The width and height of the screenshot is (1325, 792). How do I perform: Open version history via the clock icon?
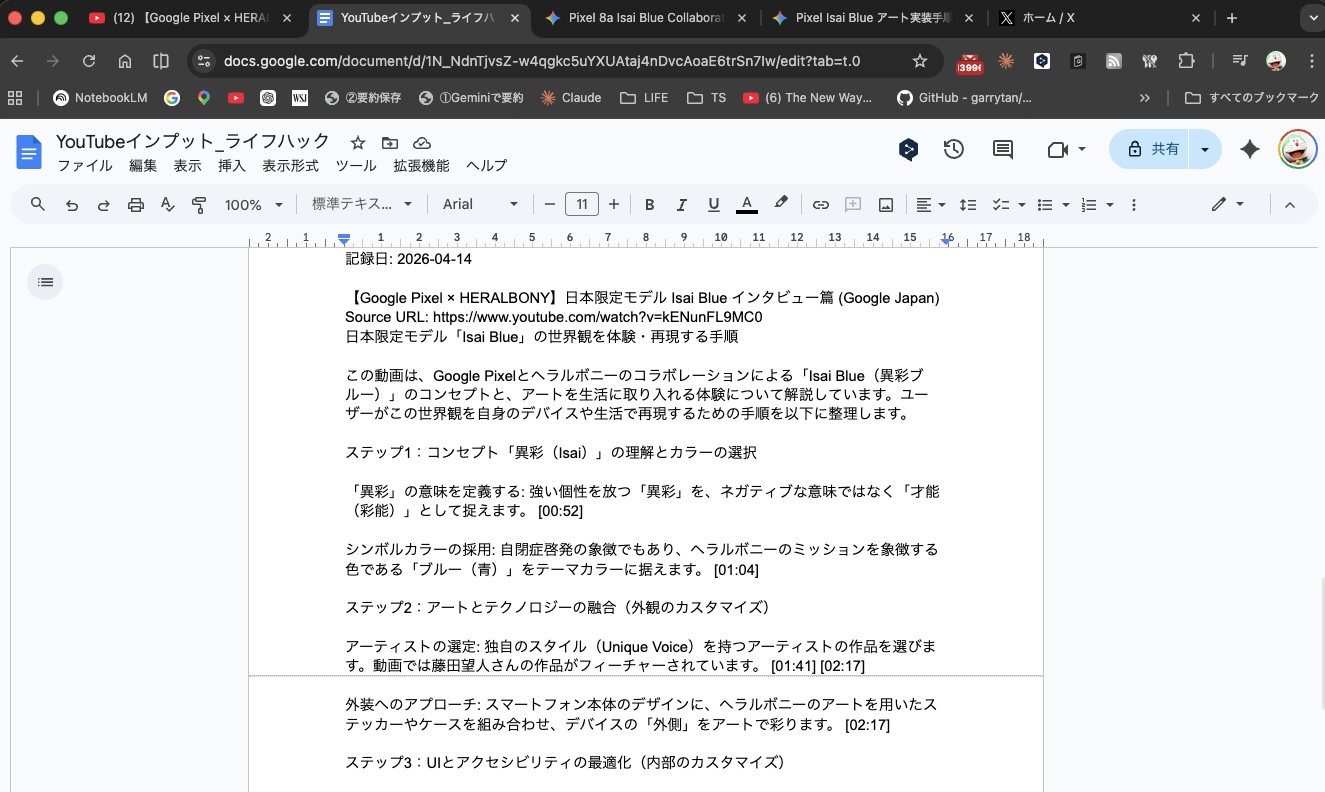point(953,148)
